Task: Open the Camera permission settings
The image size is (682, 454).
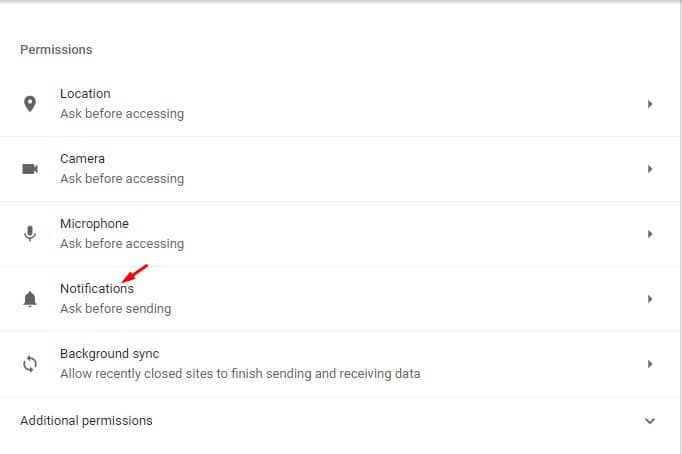Action: pos(340,169)
